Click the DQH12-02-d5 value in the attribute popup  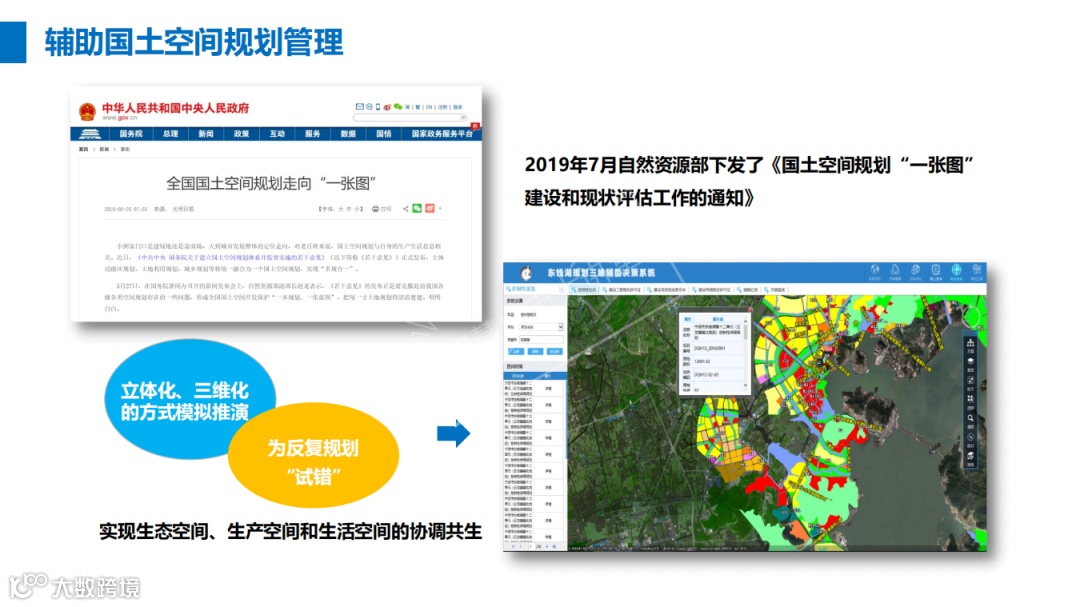pyautogui.click(x=706, y=375)
